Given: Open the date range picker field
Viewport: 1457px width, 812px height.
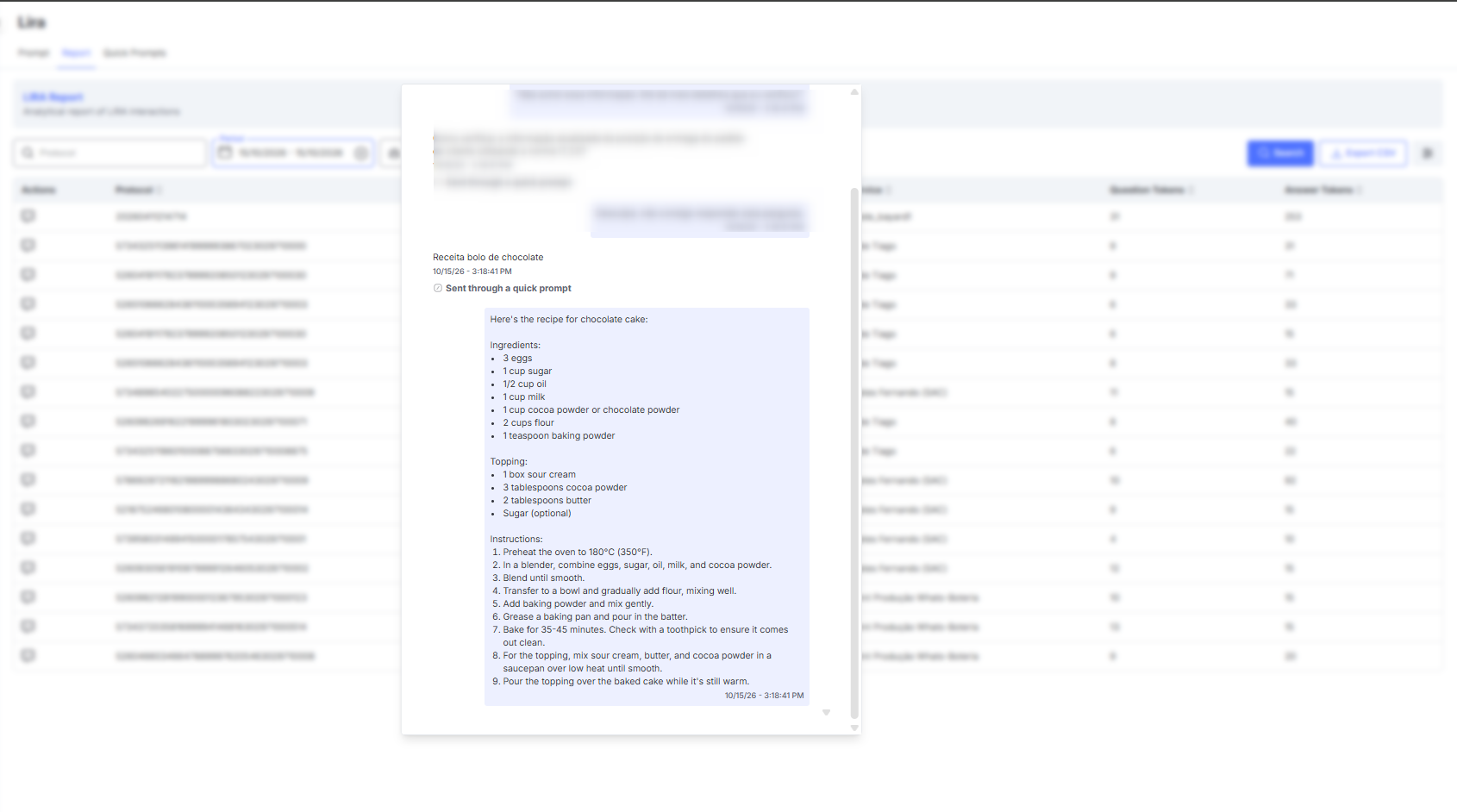Looking at the screenshot, I should [x=293, y=153].
